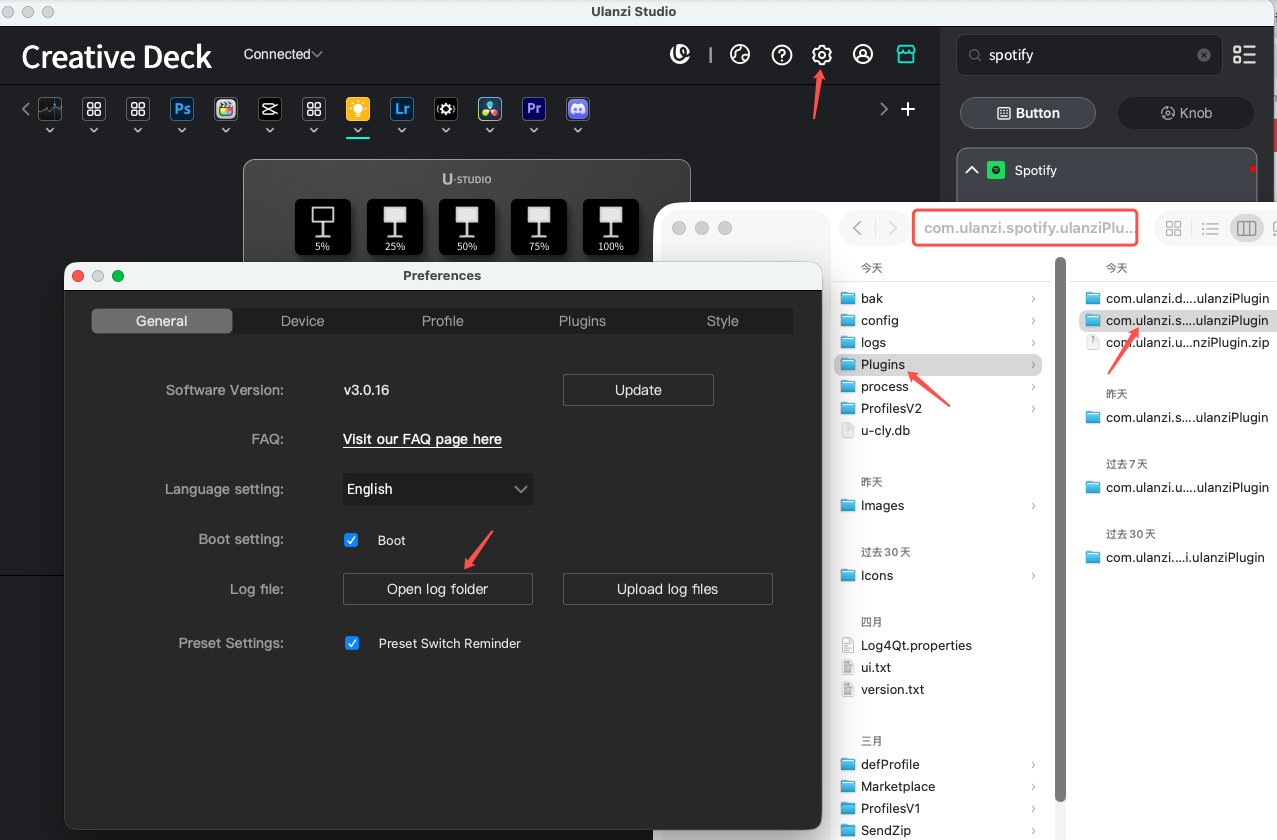The height and width of the screenshot is (840, 1277).
Task: Select the Final Cut Pro profile icon
Action: point(226,109)
